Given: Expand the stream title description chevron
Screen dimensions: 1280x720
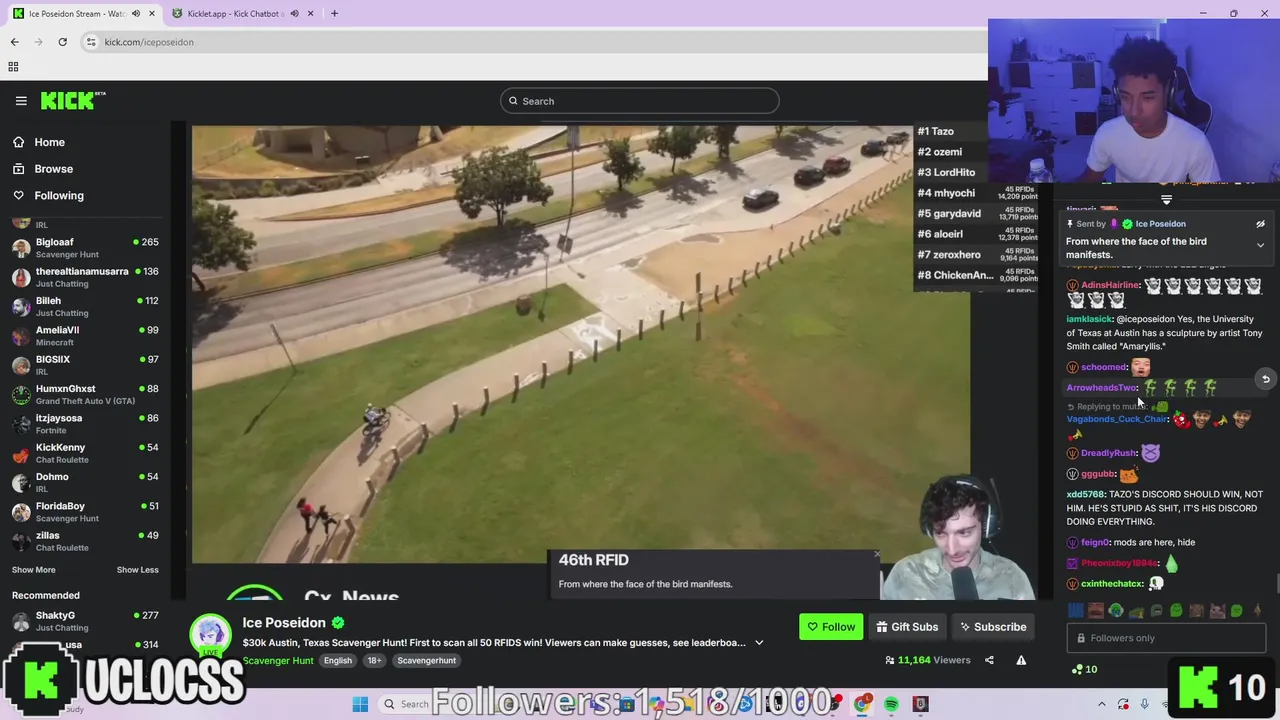Looking at the screenshot, I should 759,643.
